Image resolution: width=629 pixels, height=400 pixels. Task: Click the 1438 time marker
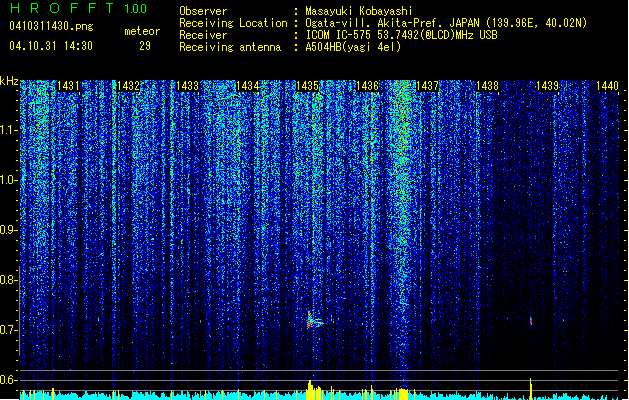click(487, 86)
